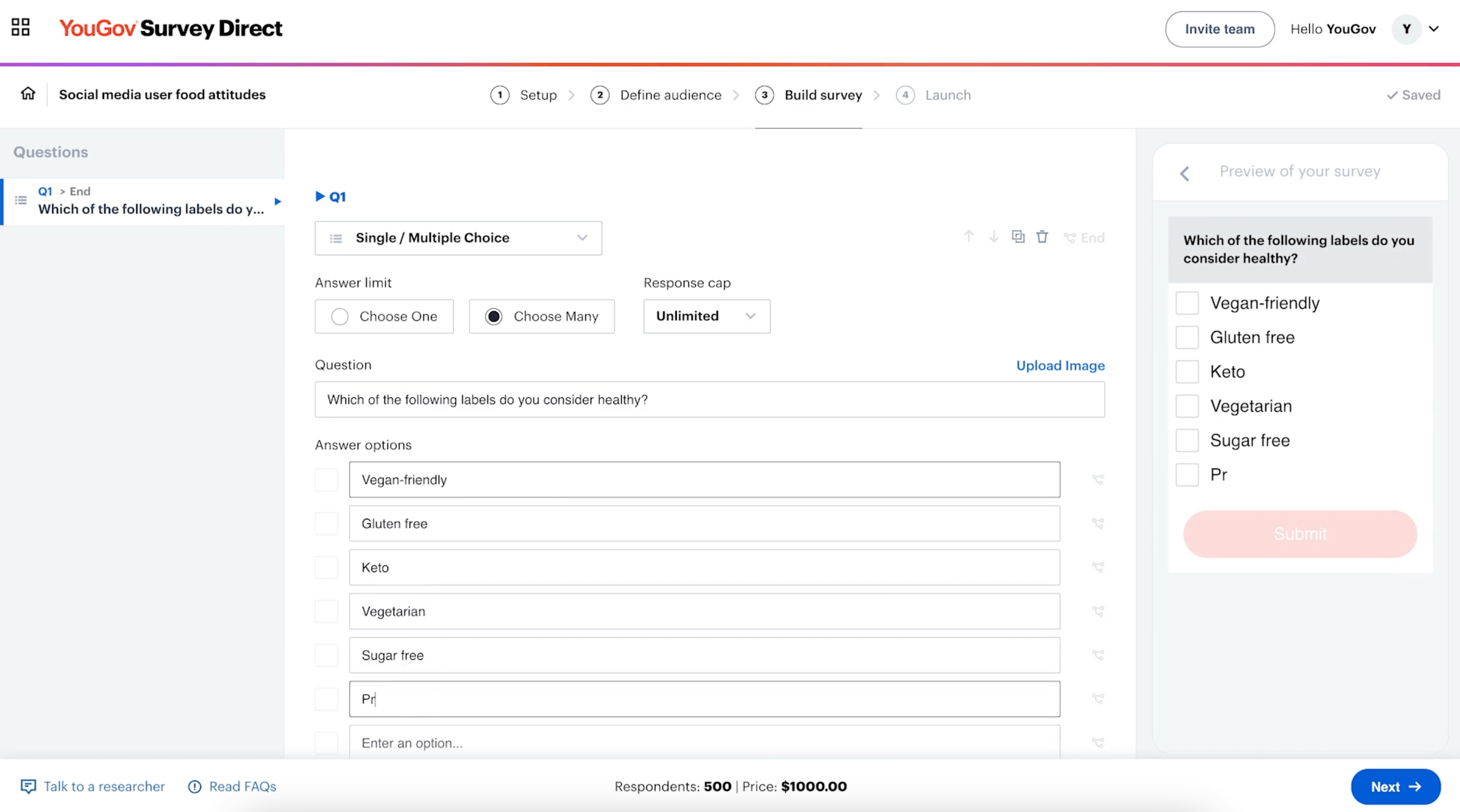The width and height of the screenshot is (1460, 812).
Task: Click the home icon in the breadcrumb
Action: 27,94
